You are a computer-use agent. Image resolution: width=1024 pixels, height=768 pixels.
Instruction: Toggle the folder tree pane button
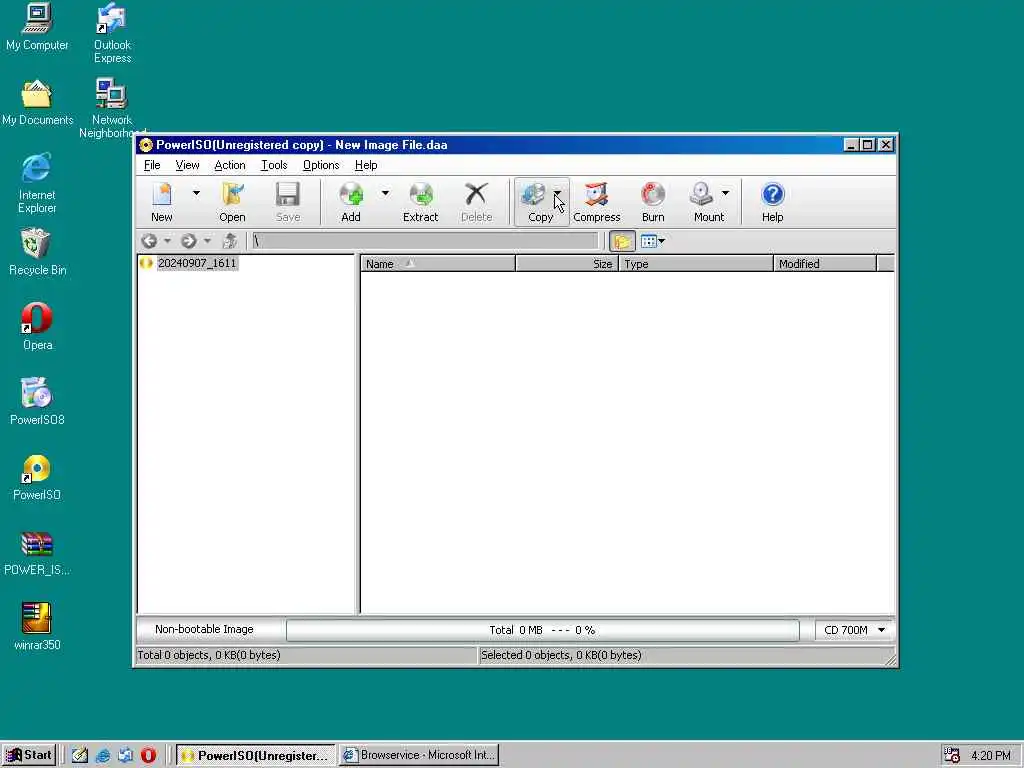[x=622, y=242]
